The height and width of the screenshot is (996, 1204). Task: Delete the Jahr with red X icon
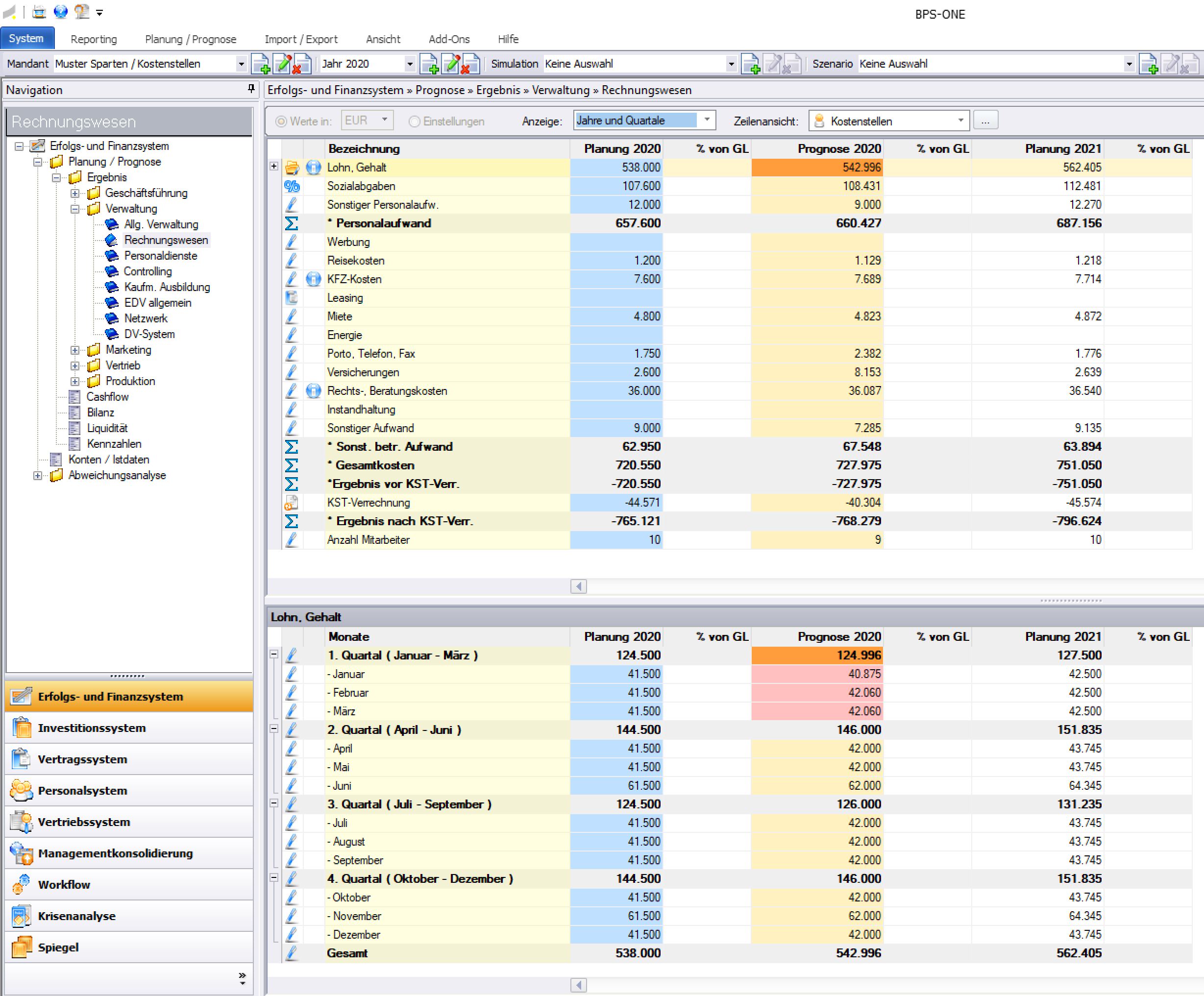pos(470,64)
